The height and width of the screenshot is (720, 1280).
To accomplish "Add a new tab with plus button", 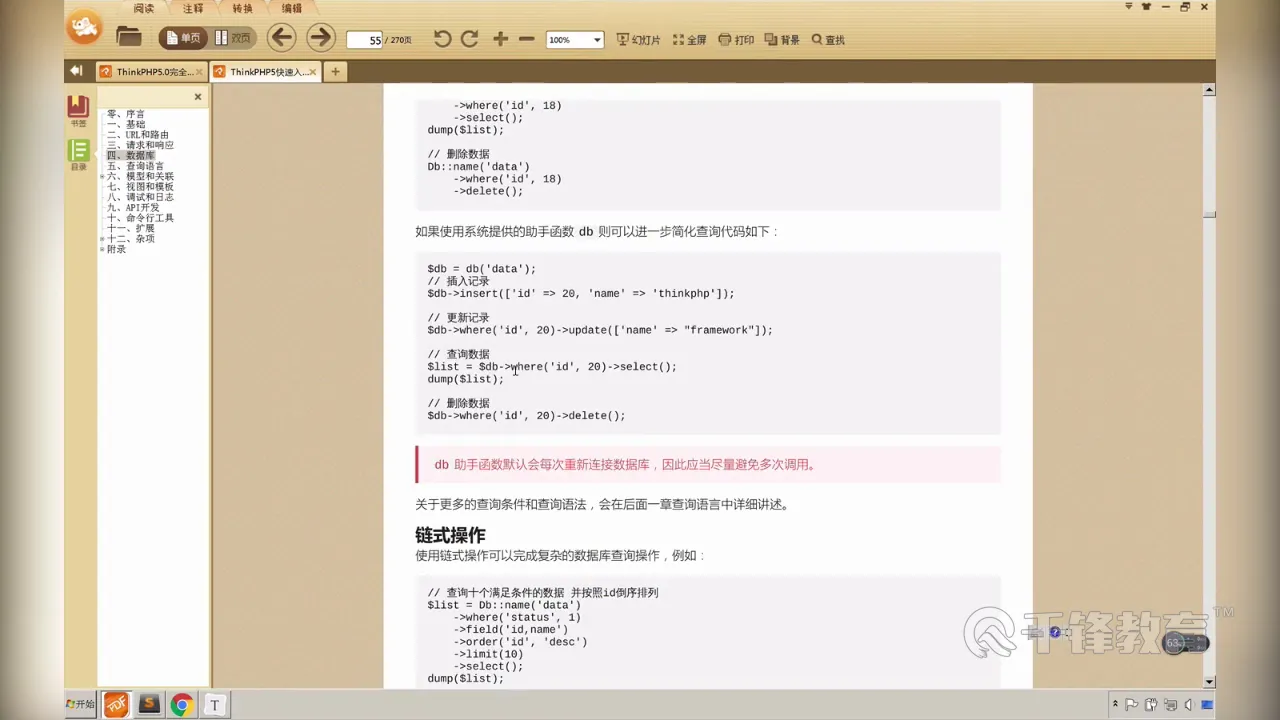I will coord(335,72).
